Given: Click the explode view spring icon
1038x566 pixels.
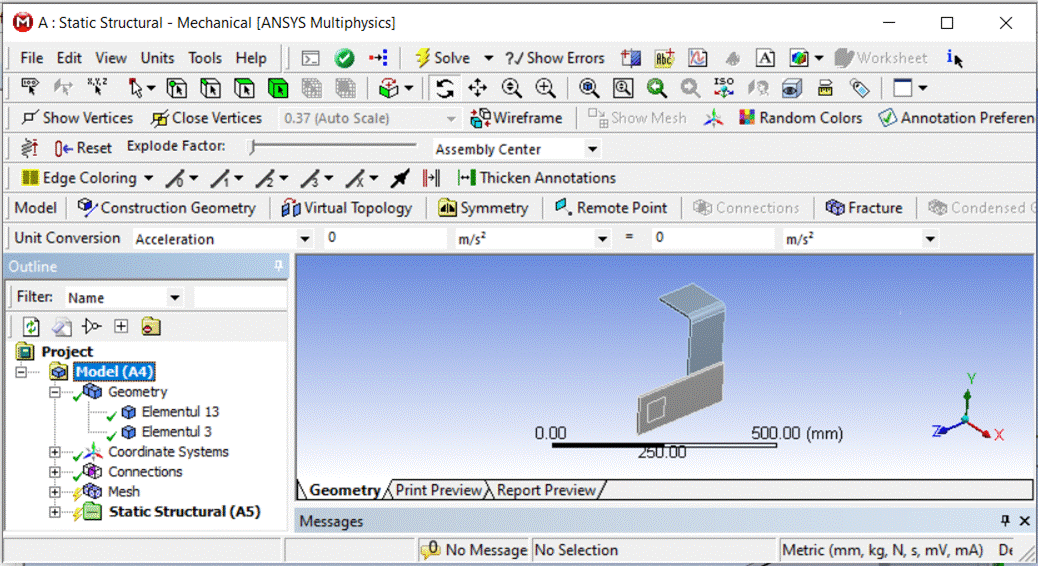Looking at the screenshot, I should [29, 148].
